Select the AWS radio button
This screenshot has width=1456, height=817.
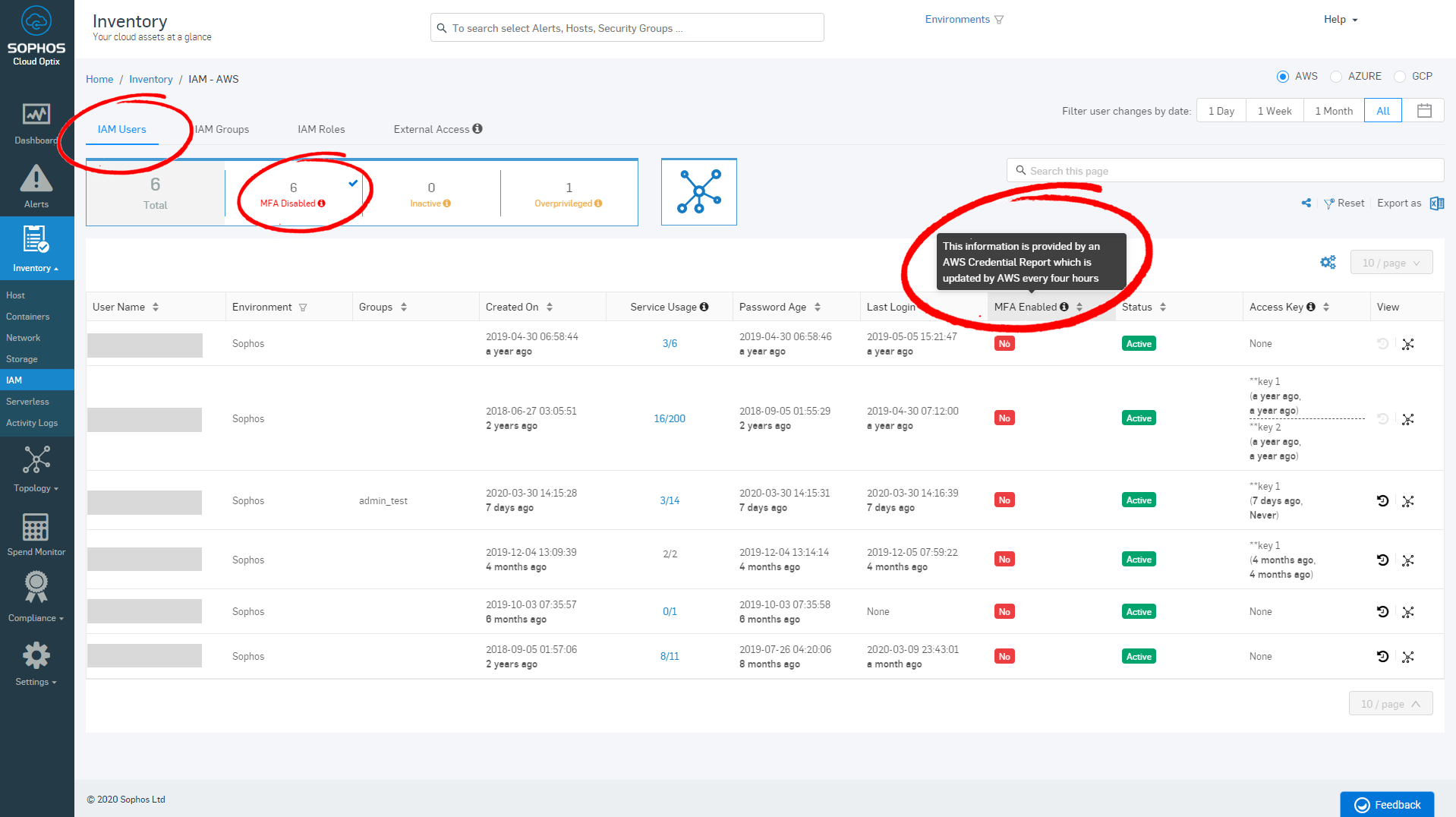tap(1283, 77)
